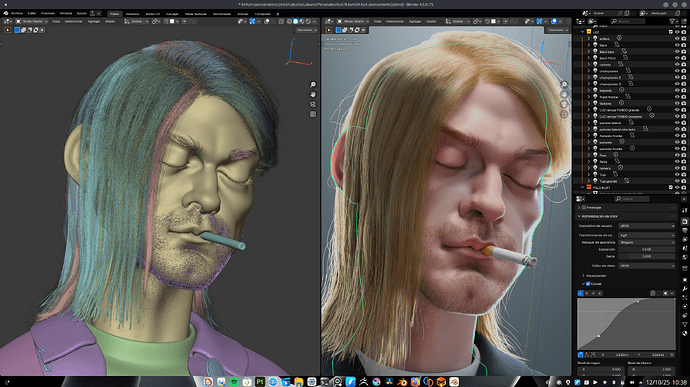Screen dimensions: 690x387
Task: Expand the Freestyle panel
Action: click(579, 207)
